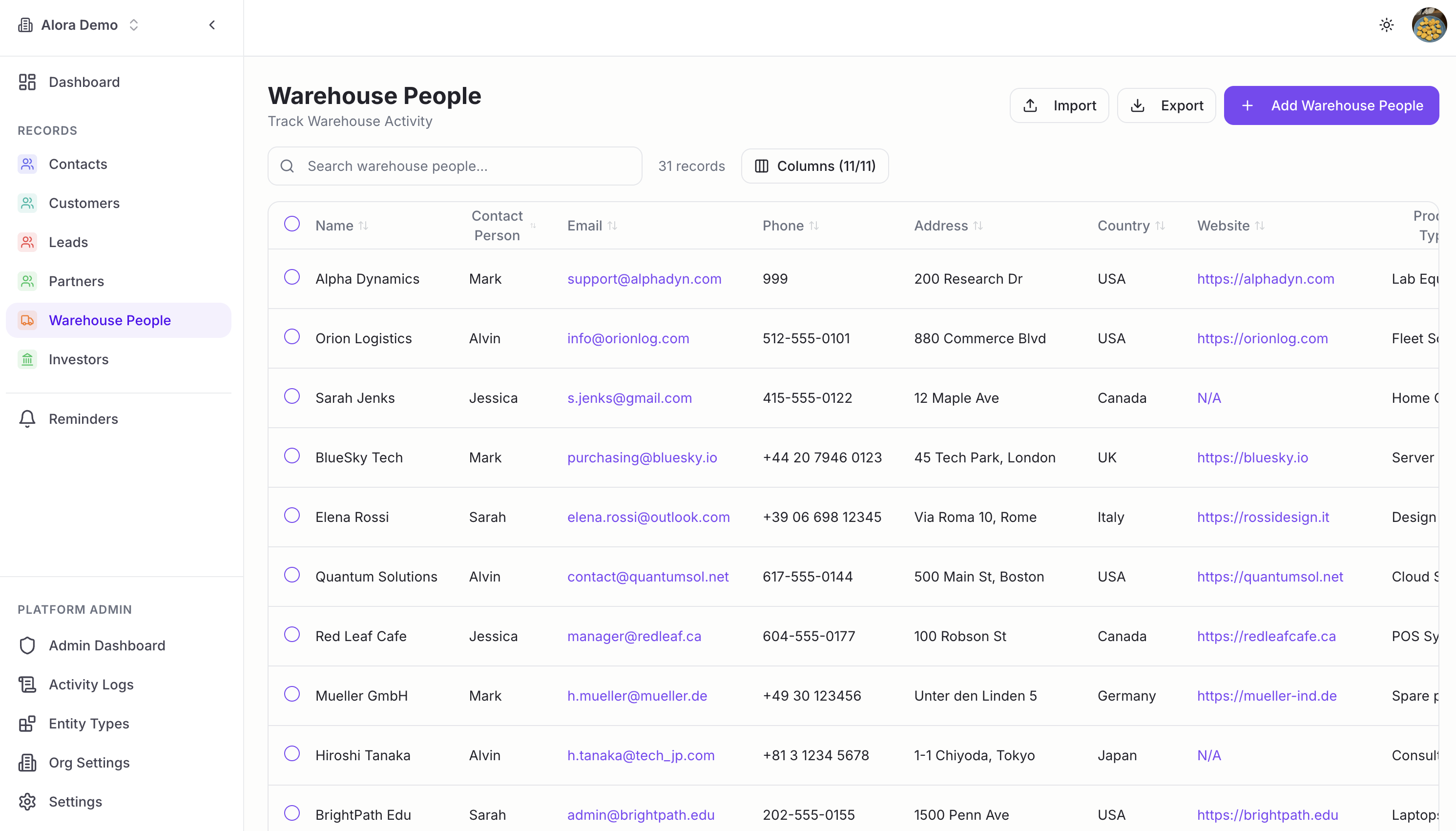The height and width of the screenshot is (831, 1456).
Task: Expand the Columns (11/11) selector
Action: 814,166
